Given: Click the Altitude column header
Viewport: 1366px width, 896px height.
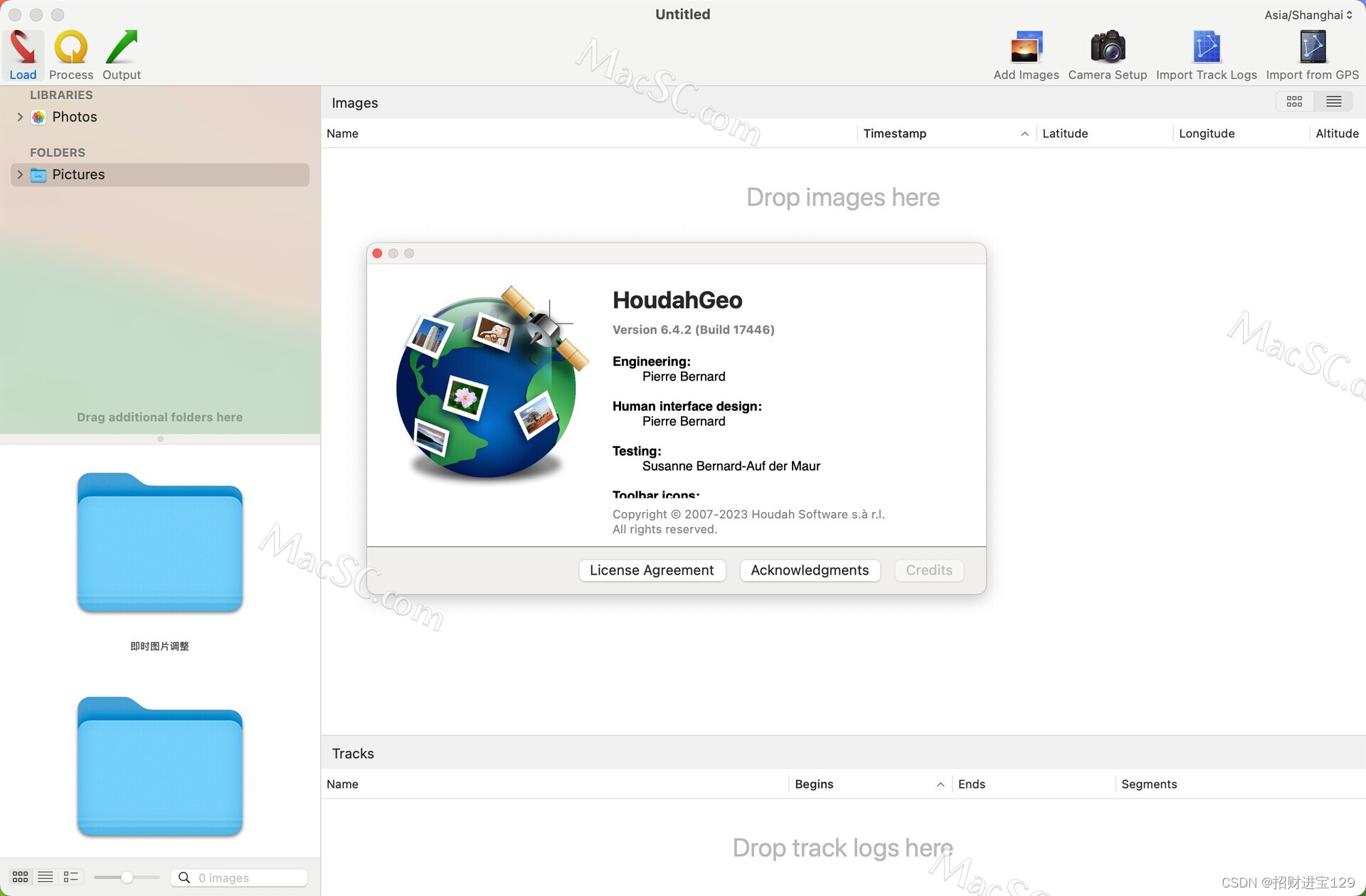Looking at the screenshot, I should [1338, 134].
